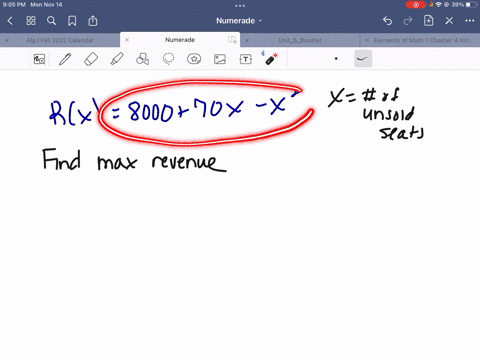Open the search magnifier in top bar

coord(51,21)
